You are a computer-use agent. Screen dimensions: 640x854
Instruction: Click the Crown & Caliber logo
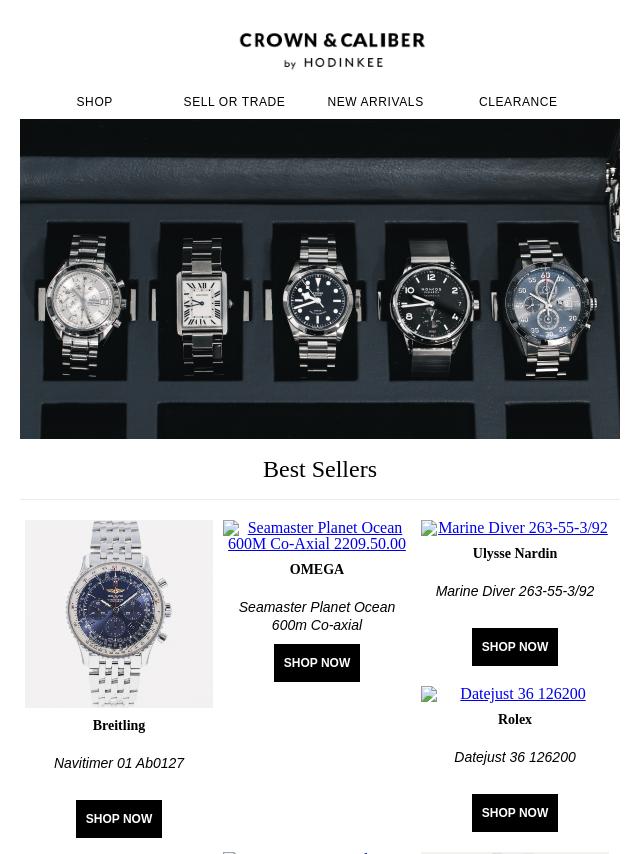coord(332,50)
